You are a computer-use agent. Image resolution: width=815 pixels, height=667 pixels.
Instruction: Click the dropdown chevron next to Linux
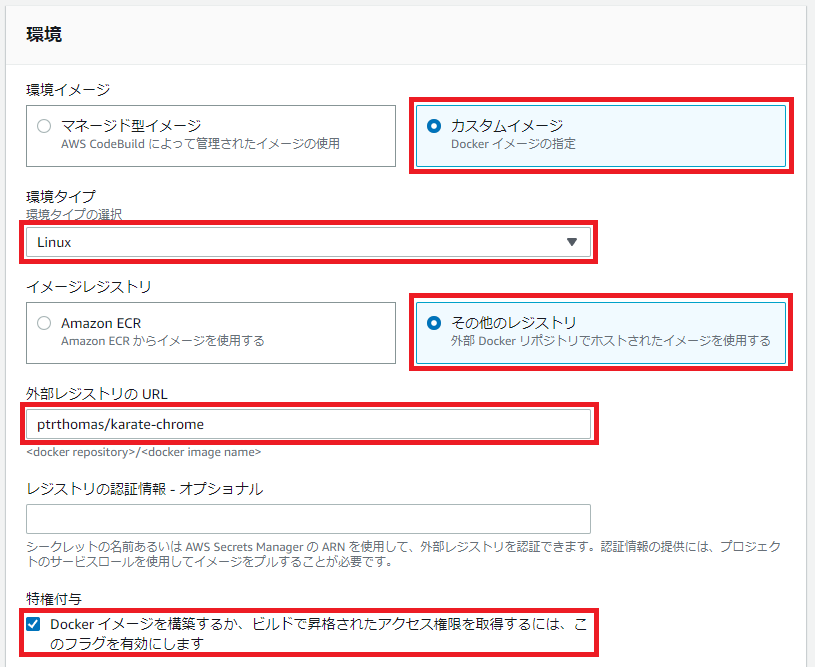coord(573,242)
